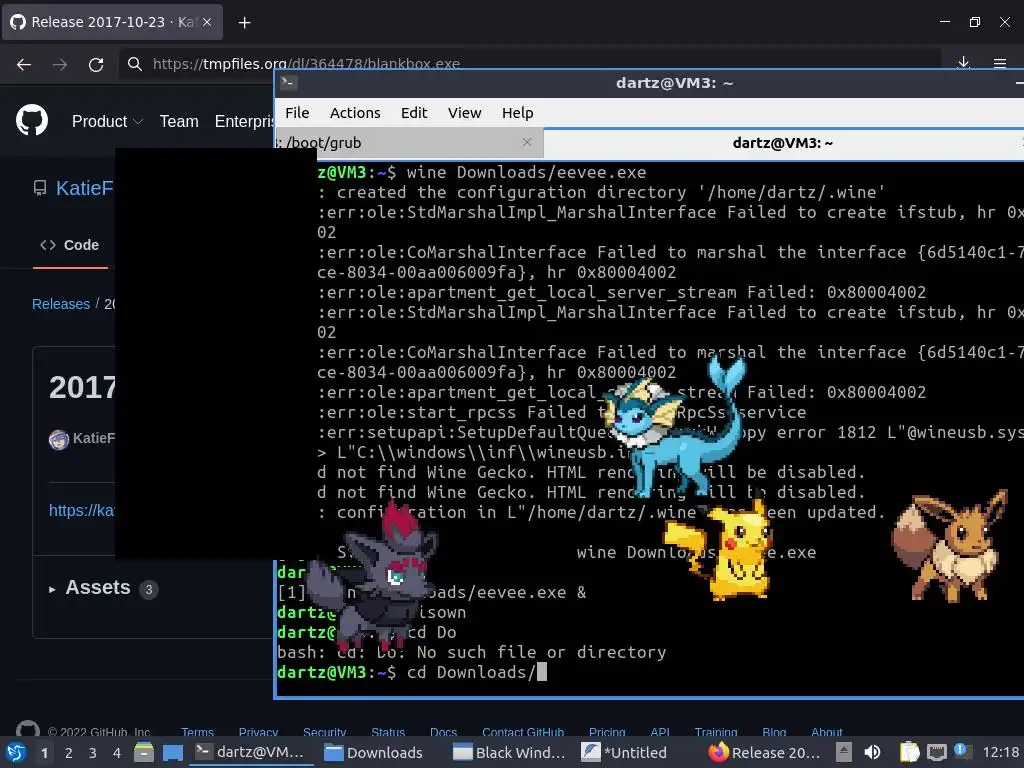Open the https://ka... link in release notes
The image size is (1024, 768).
[x=82, y=510]
